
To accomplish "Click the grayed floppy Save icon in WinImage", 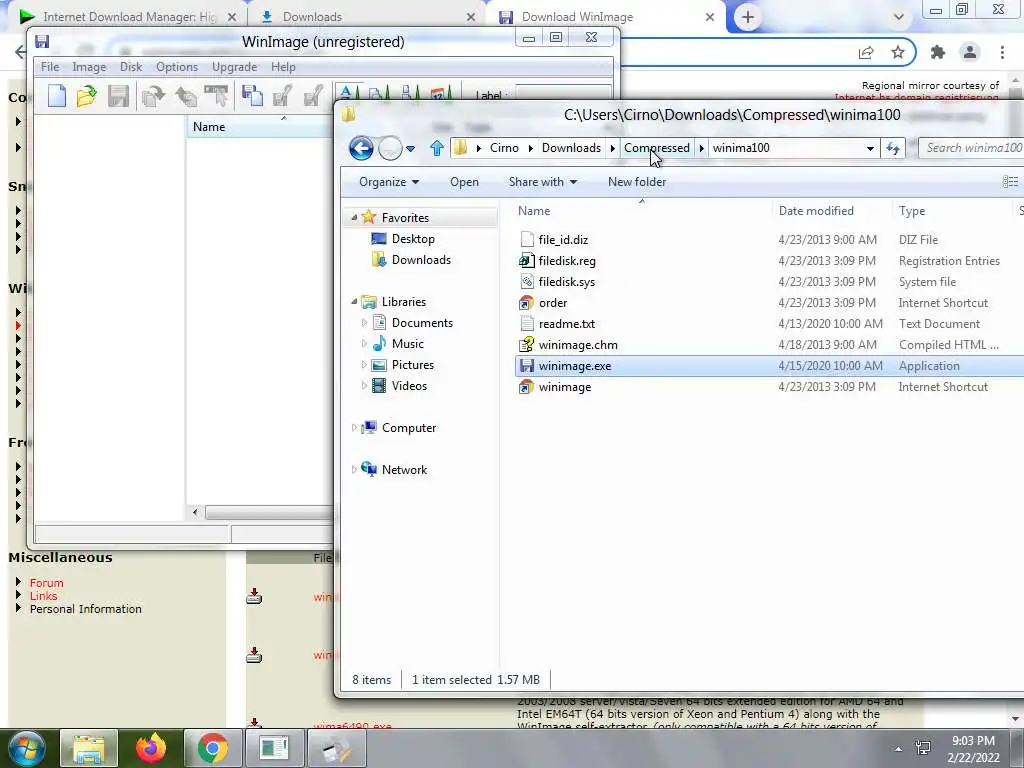I will tap(118, 96).
